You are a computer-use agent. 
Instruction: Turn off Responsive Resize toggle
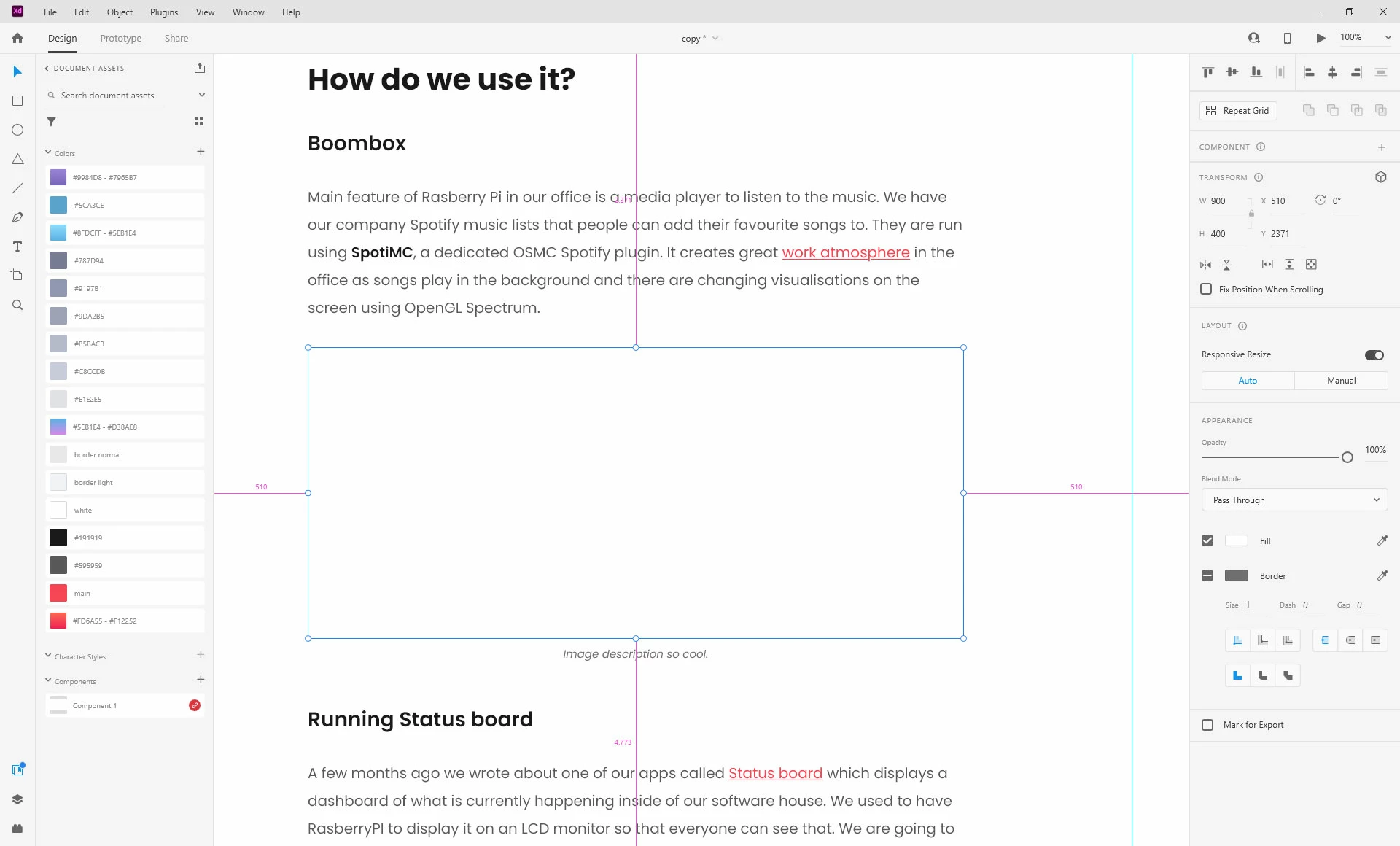(x=1374, y=355)
